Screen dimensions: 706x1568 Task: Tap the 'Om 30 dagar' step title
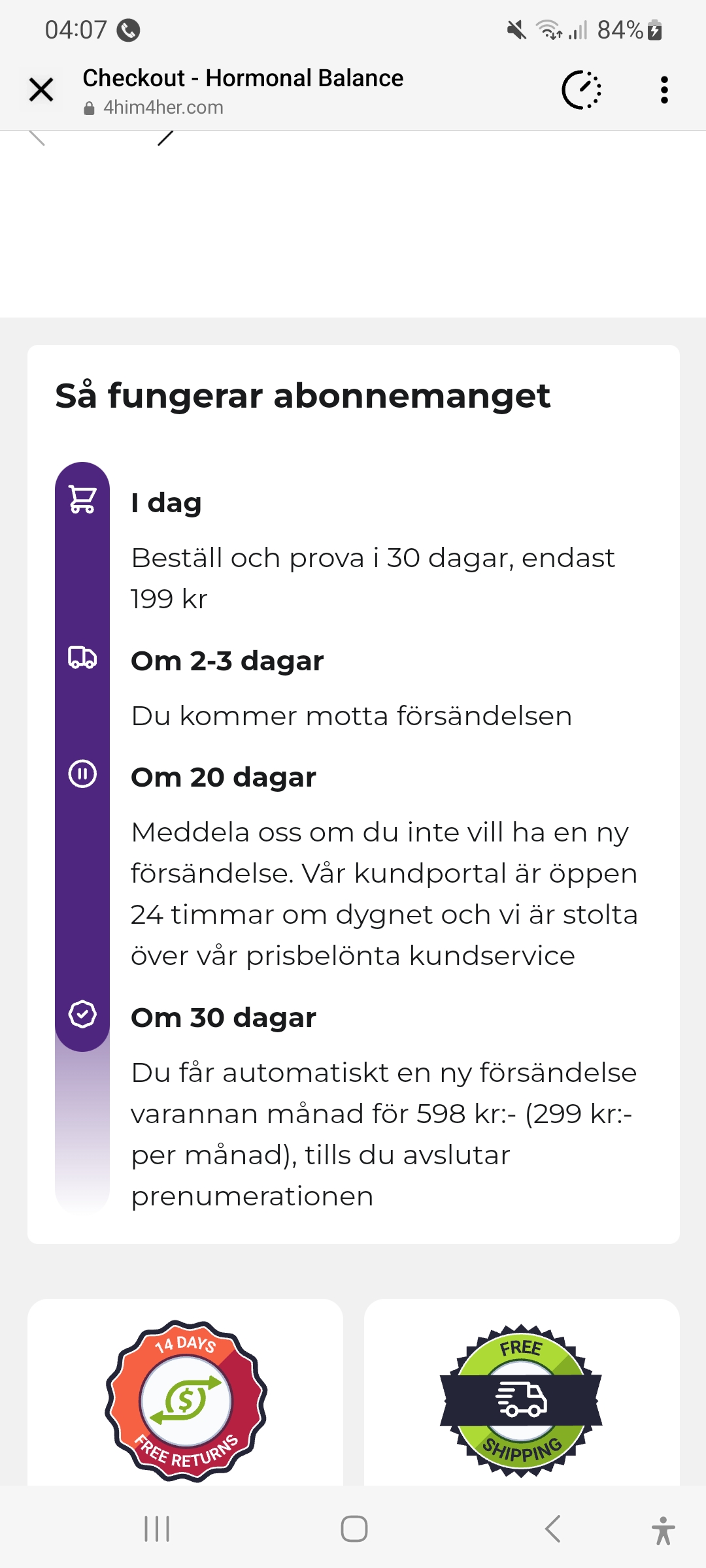click(x=224, y=1018)
